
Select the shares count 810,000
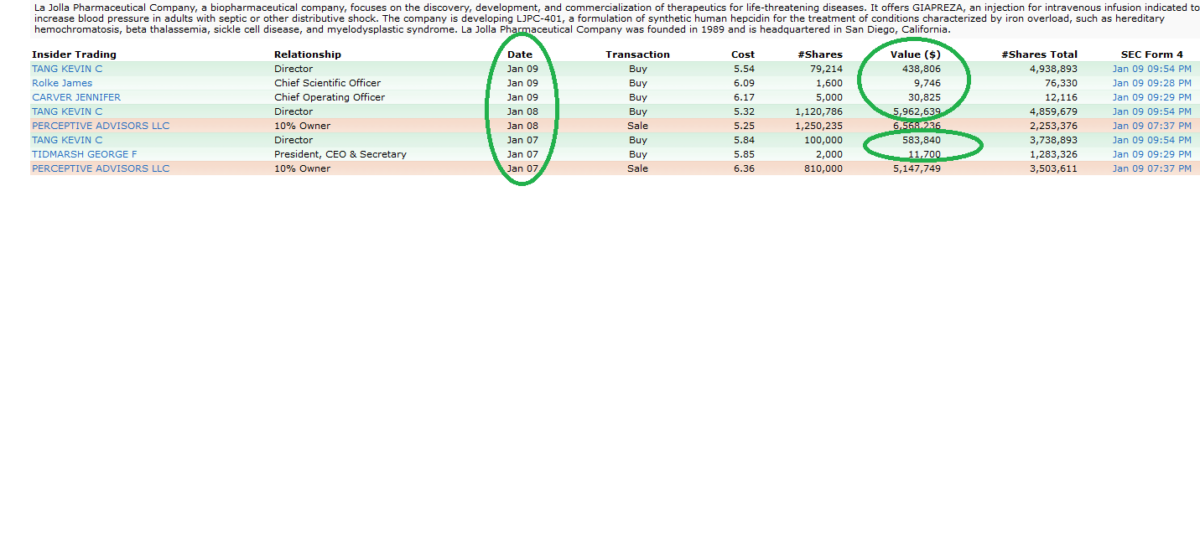(x=824, y=168)
